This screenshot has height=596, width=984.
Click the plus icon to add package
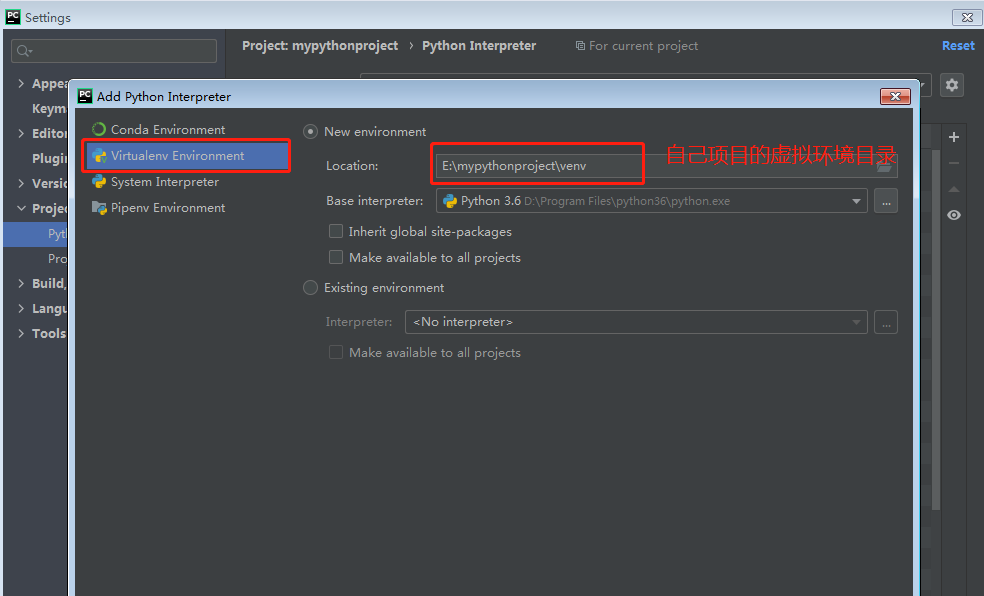pos(954,137)
